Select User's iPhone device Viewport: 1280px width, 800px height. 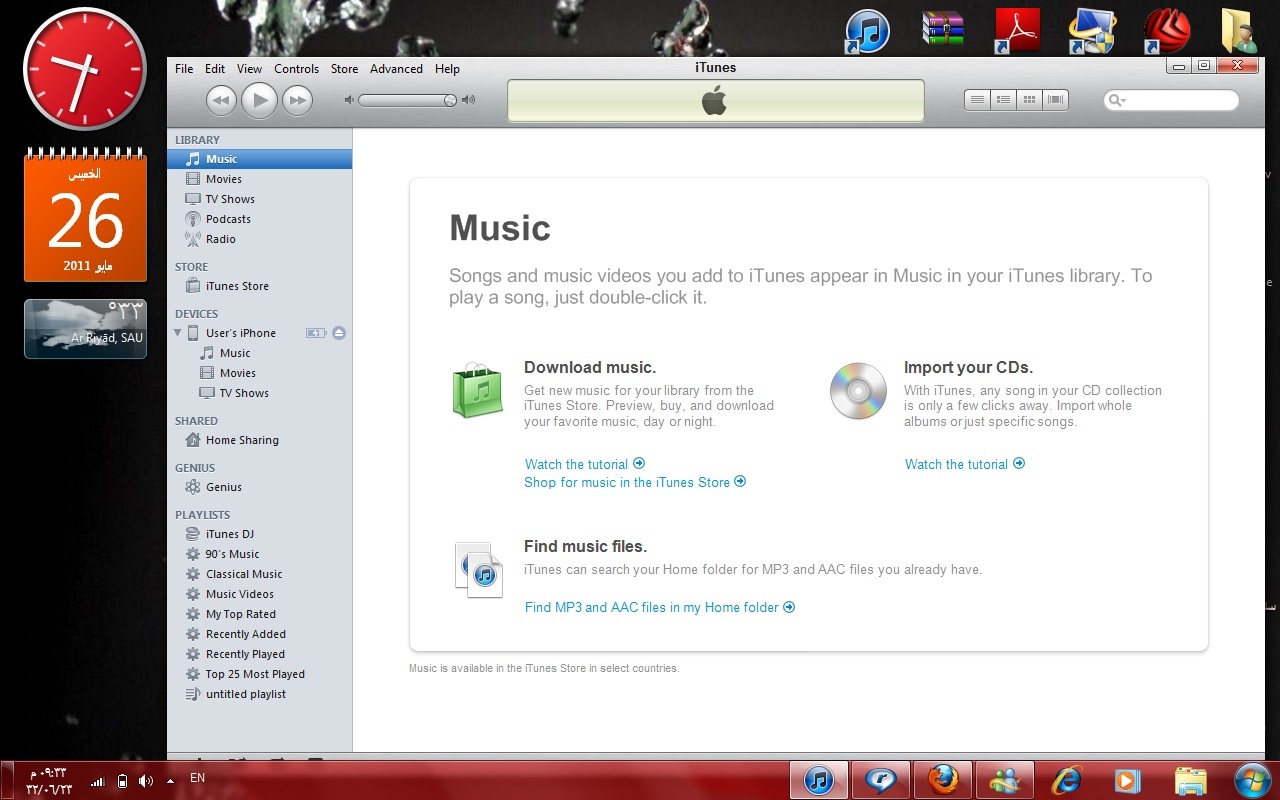click(240, 333)
